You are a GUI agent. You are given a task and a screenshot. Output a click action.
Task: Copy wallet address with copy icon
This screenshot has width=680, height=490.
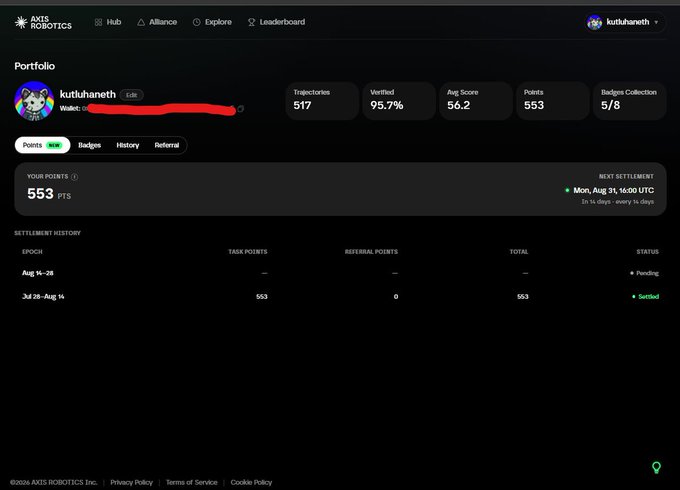tap(241, 108)
